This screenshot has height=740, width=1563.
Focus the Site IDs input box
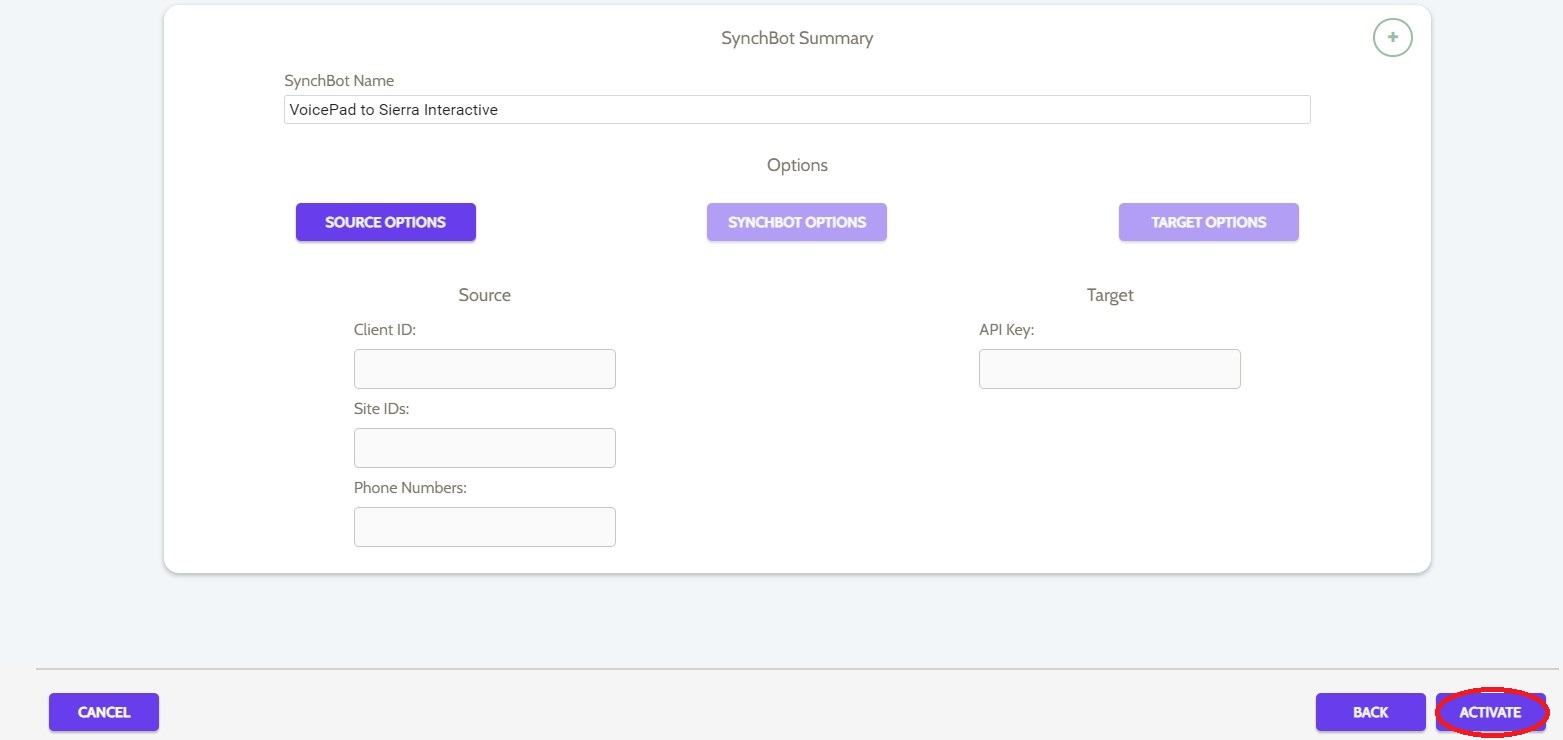485,448
